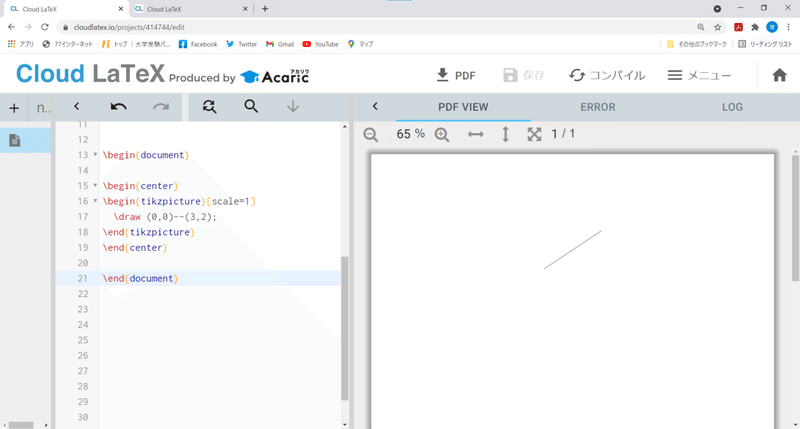Switch to LOG tab
Viewport: 800px width, 429px height.
[732, 107]
